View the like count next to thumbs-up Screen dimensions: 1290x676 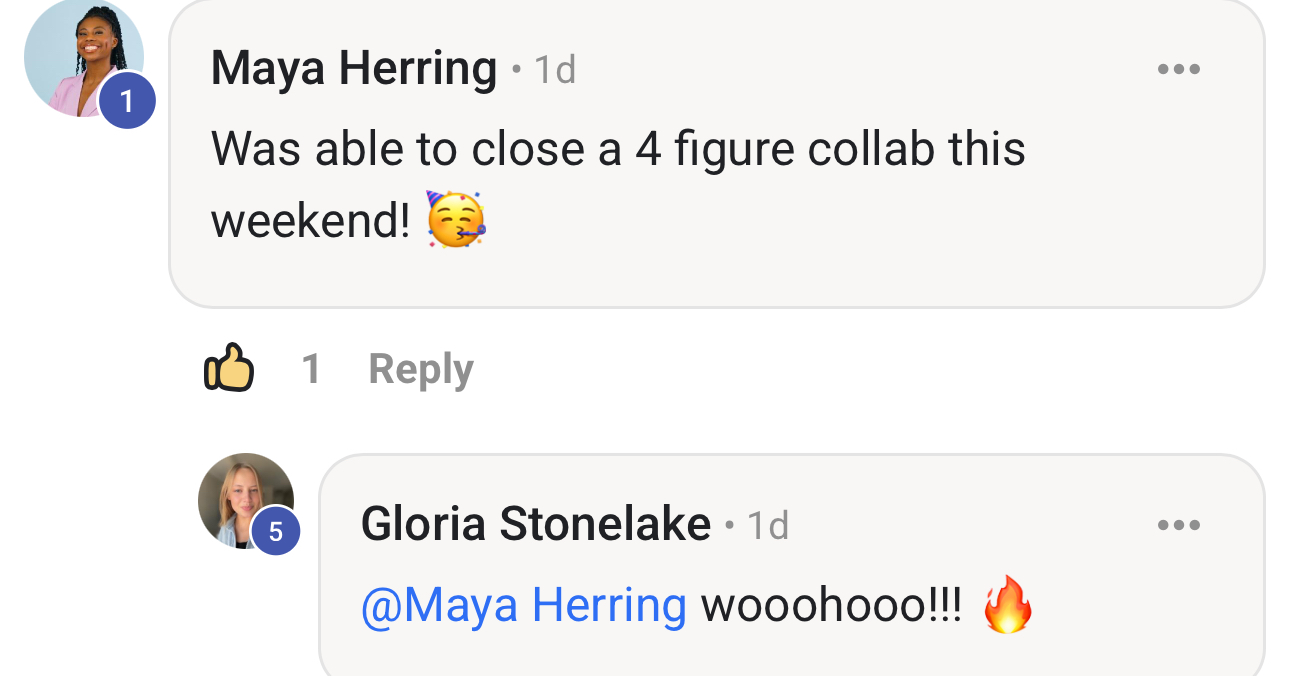(x=311, y=369)
